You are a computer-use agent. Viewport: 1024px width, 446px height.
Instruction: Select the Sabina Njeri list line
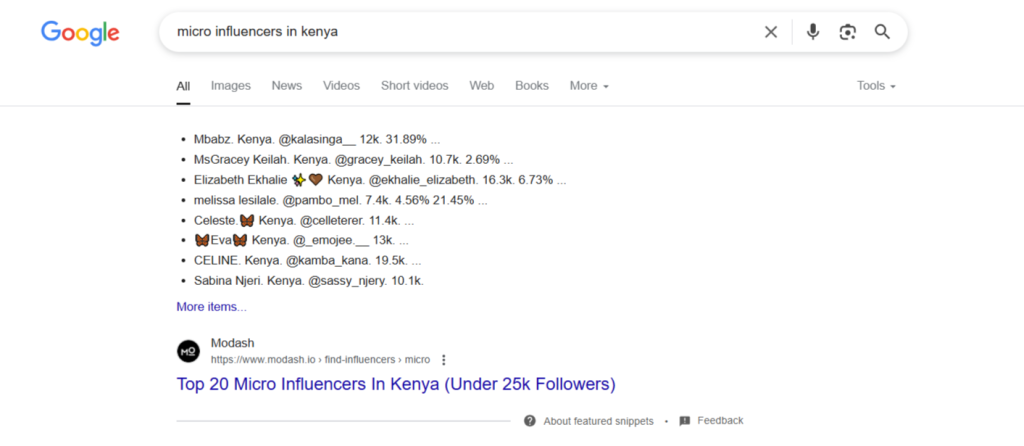[309, 281]
